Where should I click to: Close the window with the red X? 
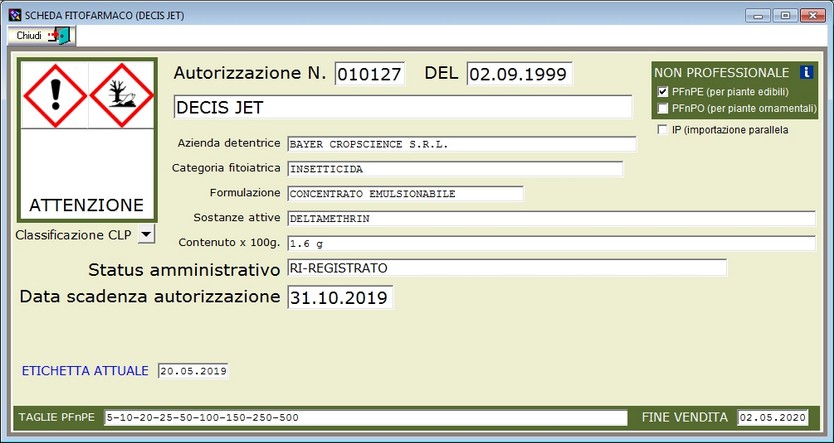pos(813,15)
